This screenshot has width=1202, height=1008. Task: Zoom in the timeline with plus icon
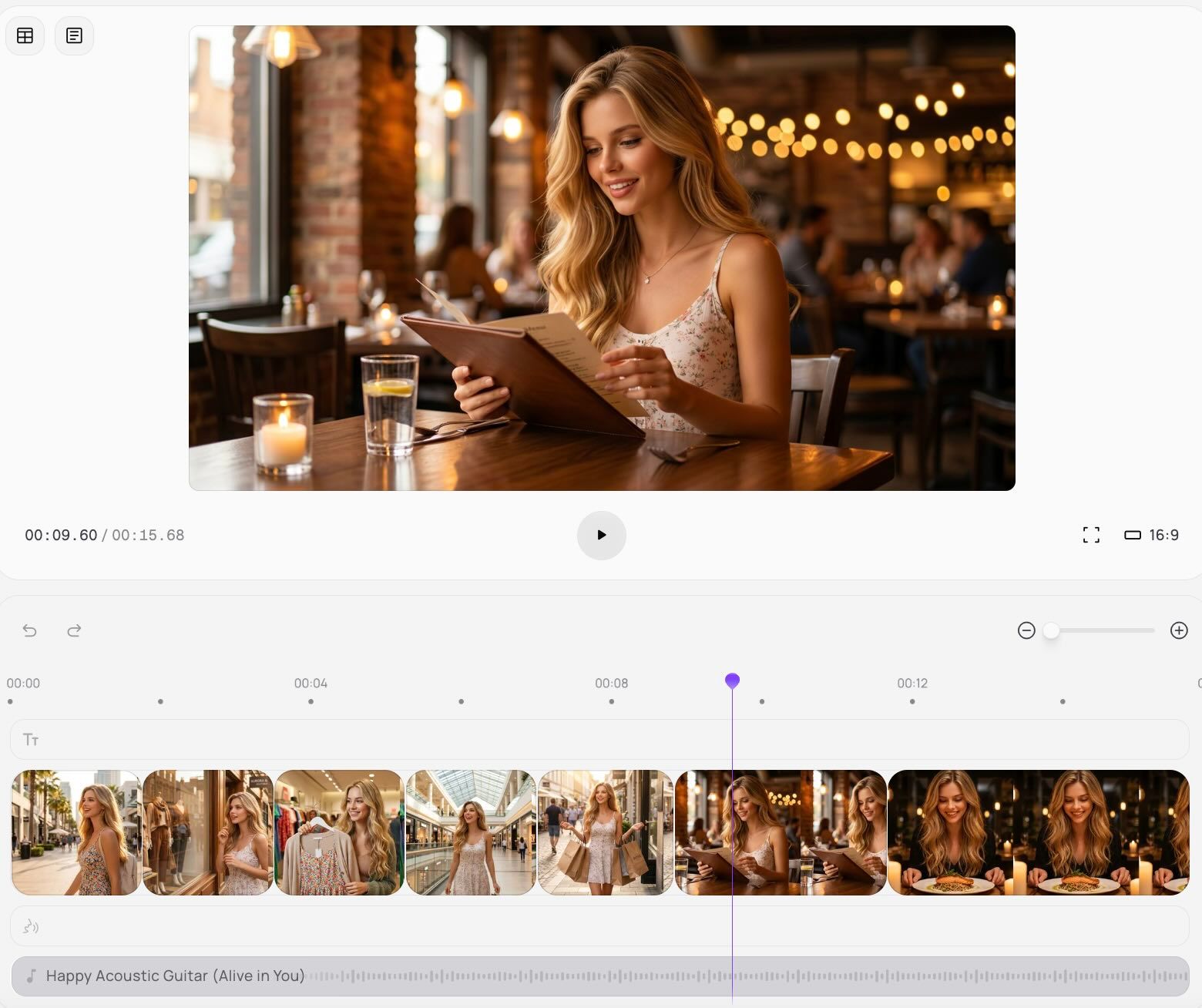coord(1179,630)
